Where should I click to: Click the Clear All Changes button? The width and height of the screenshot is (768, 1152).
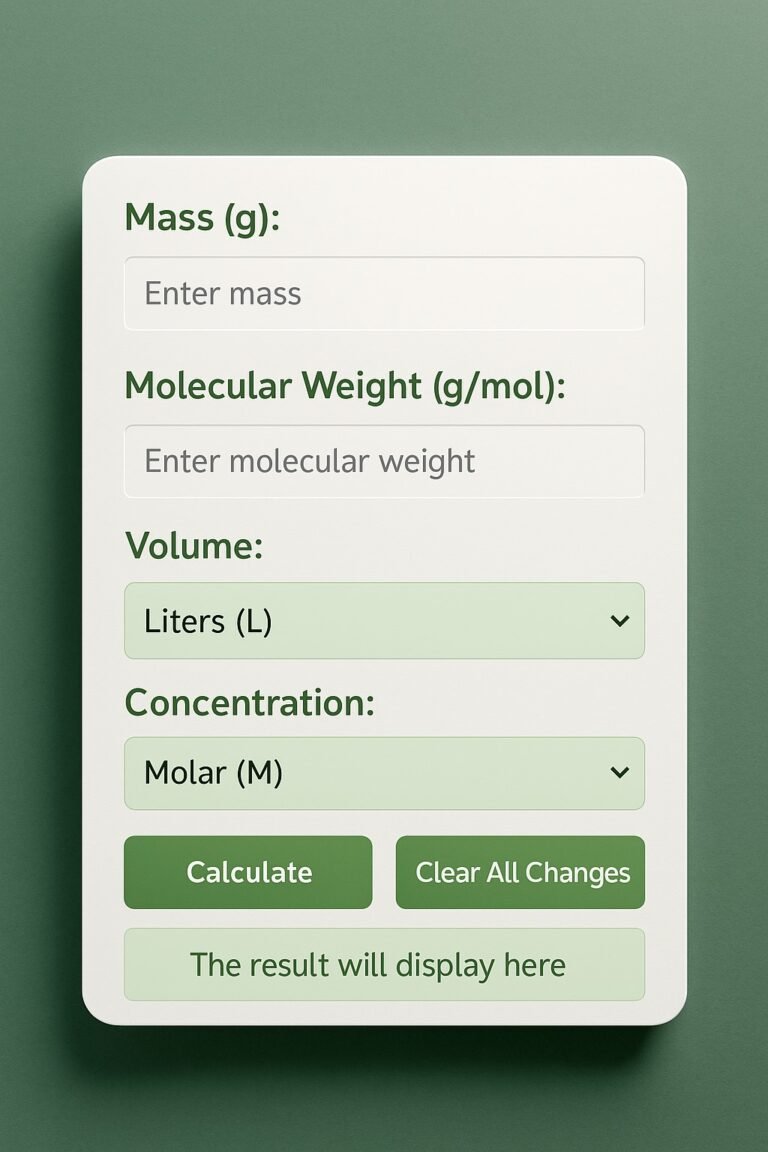[x=521, y=872]
